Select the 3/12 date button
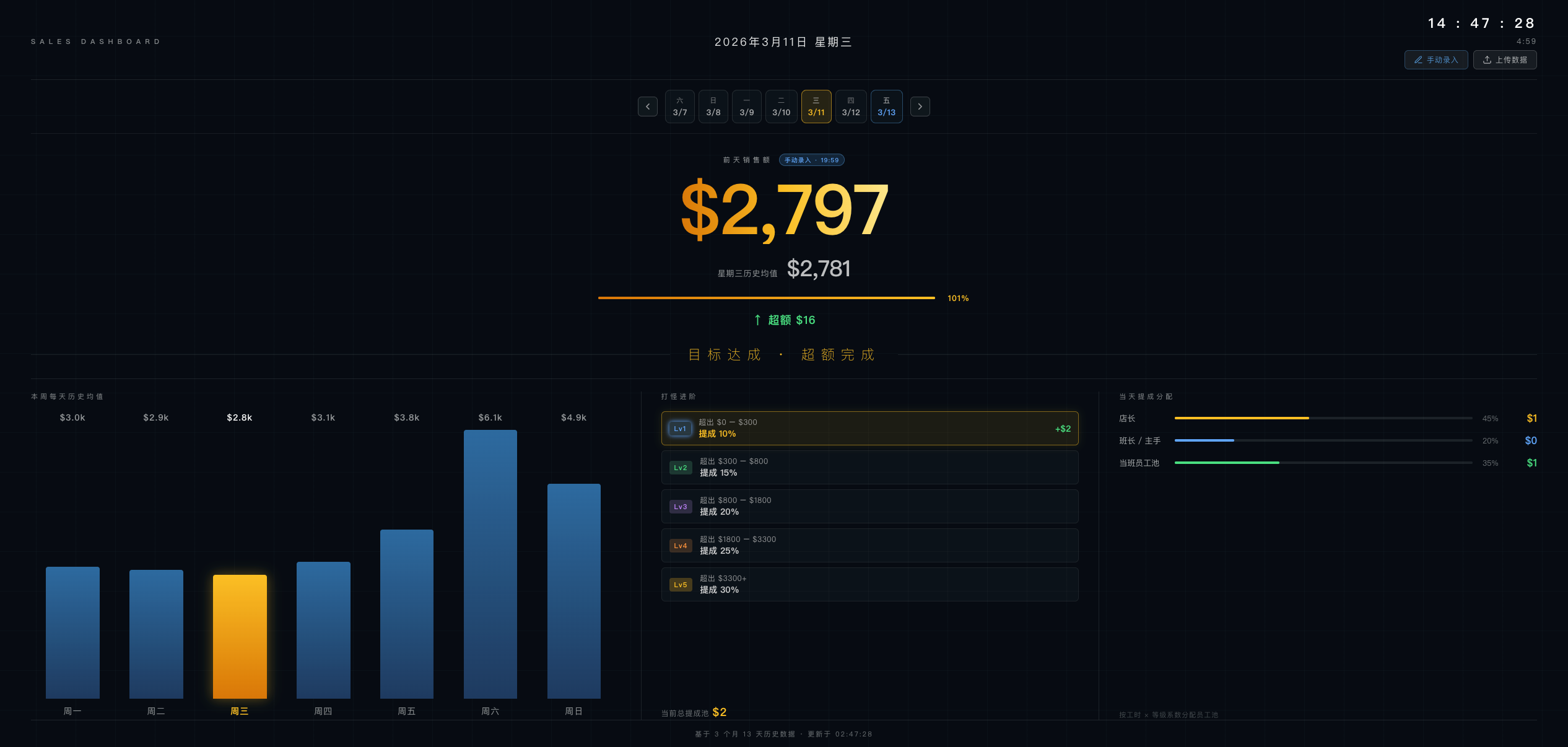This screenshot has width=1568, height=747. point(851,106)
